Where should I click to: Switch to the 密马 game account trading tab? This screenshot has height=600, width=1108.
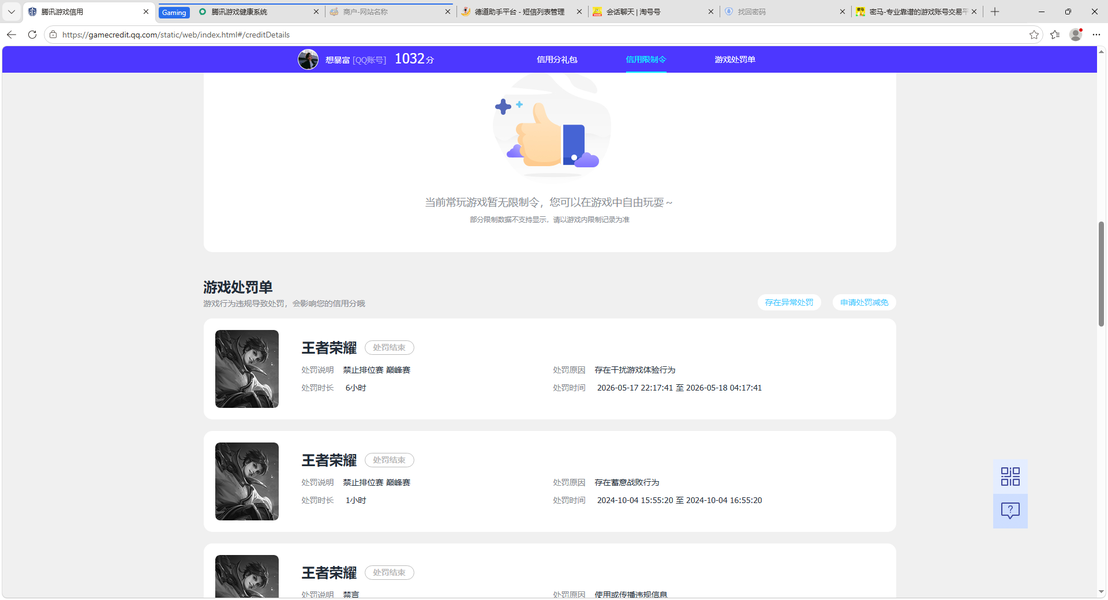916,11
